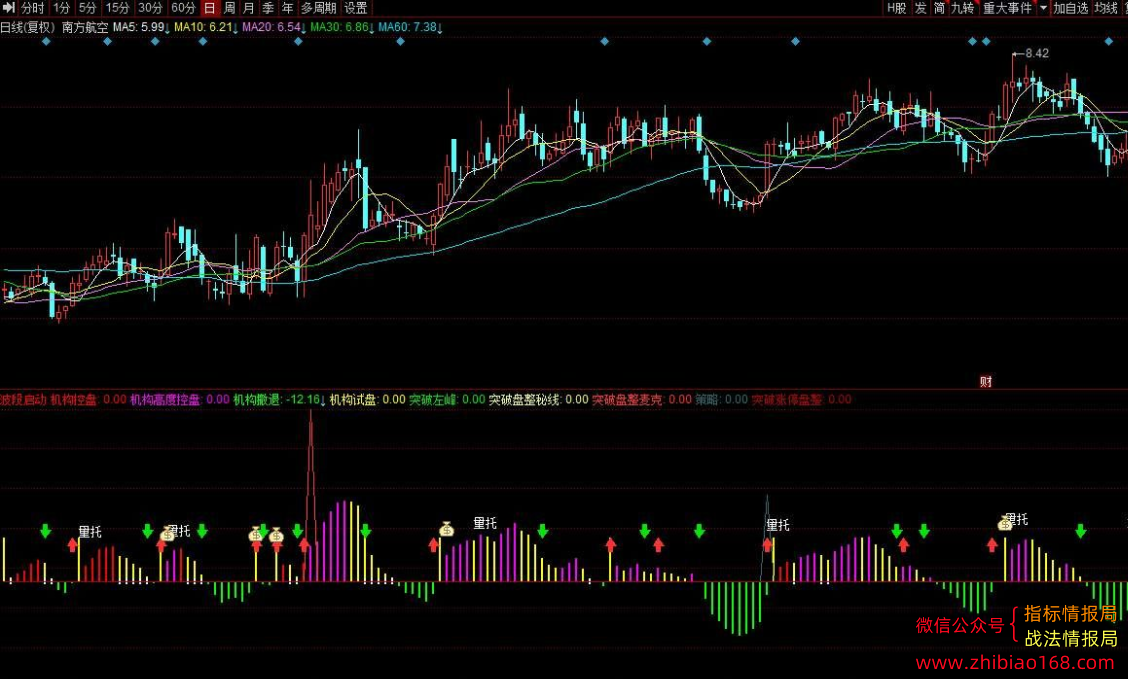Open the 设置 settings menu

355,8
